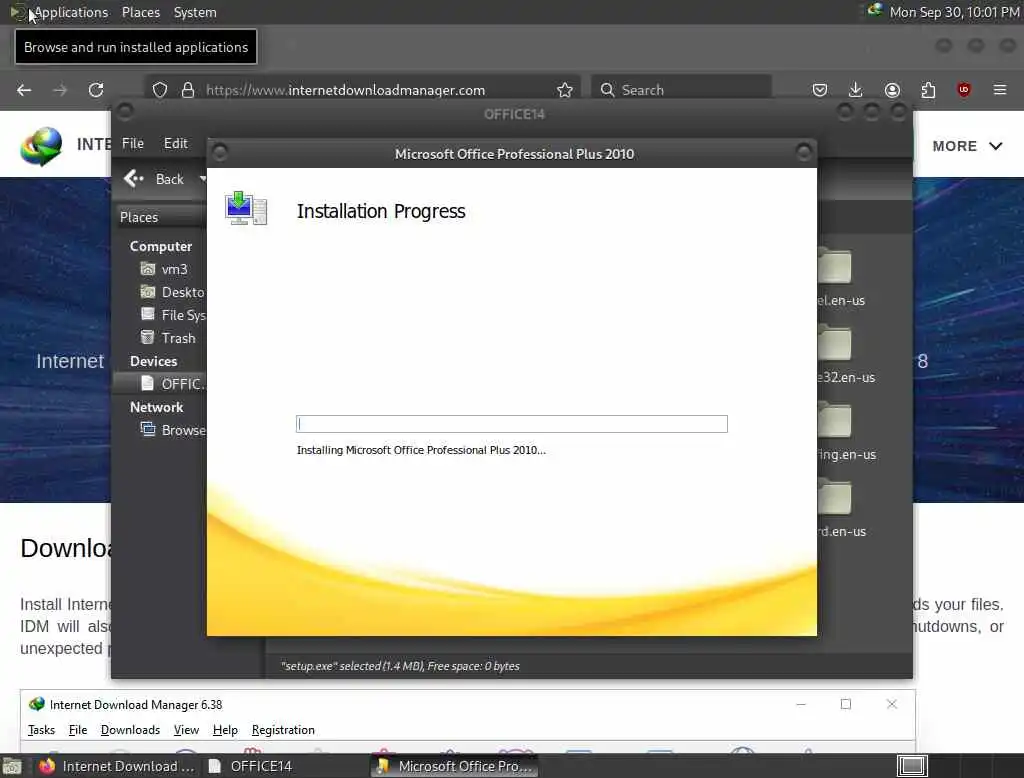Viewport: 1024px width, 778px height.
Task: Click the site padlock icon
Action: [x=188, y=90]
